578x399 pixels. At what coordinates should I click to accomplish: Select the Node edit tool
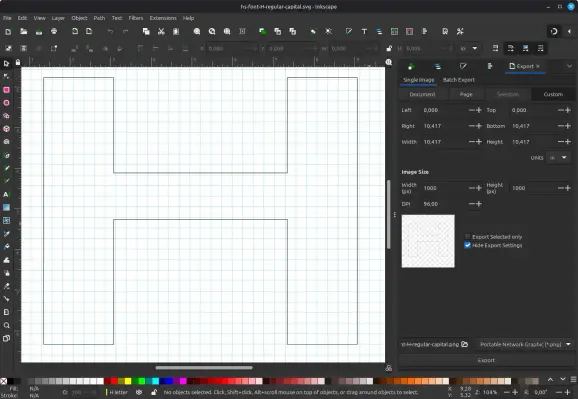[6, 76]
